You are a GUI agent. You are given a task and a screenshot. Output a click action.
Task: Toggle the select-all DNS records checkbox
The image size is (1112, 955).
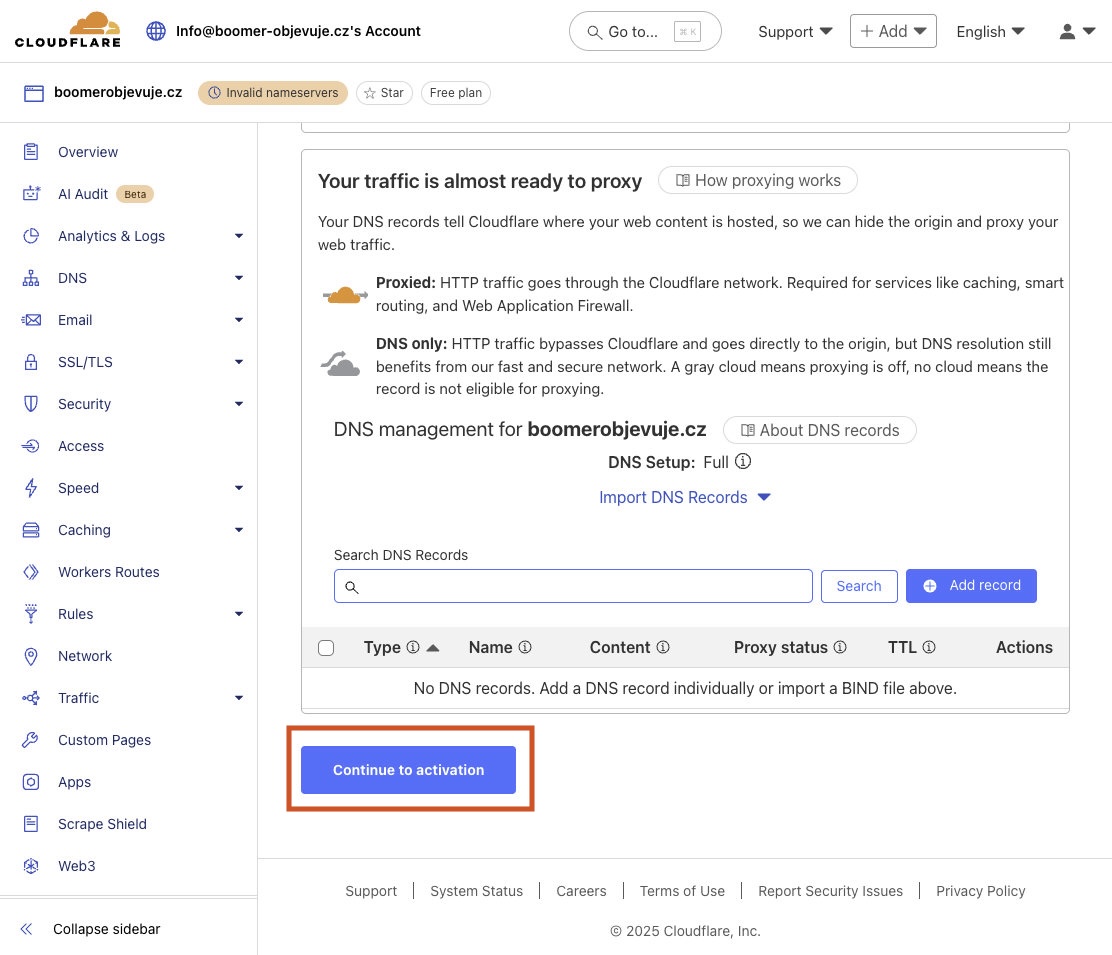tap(326, 648)
